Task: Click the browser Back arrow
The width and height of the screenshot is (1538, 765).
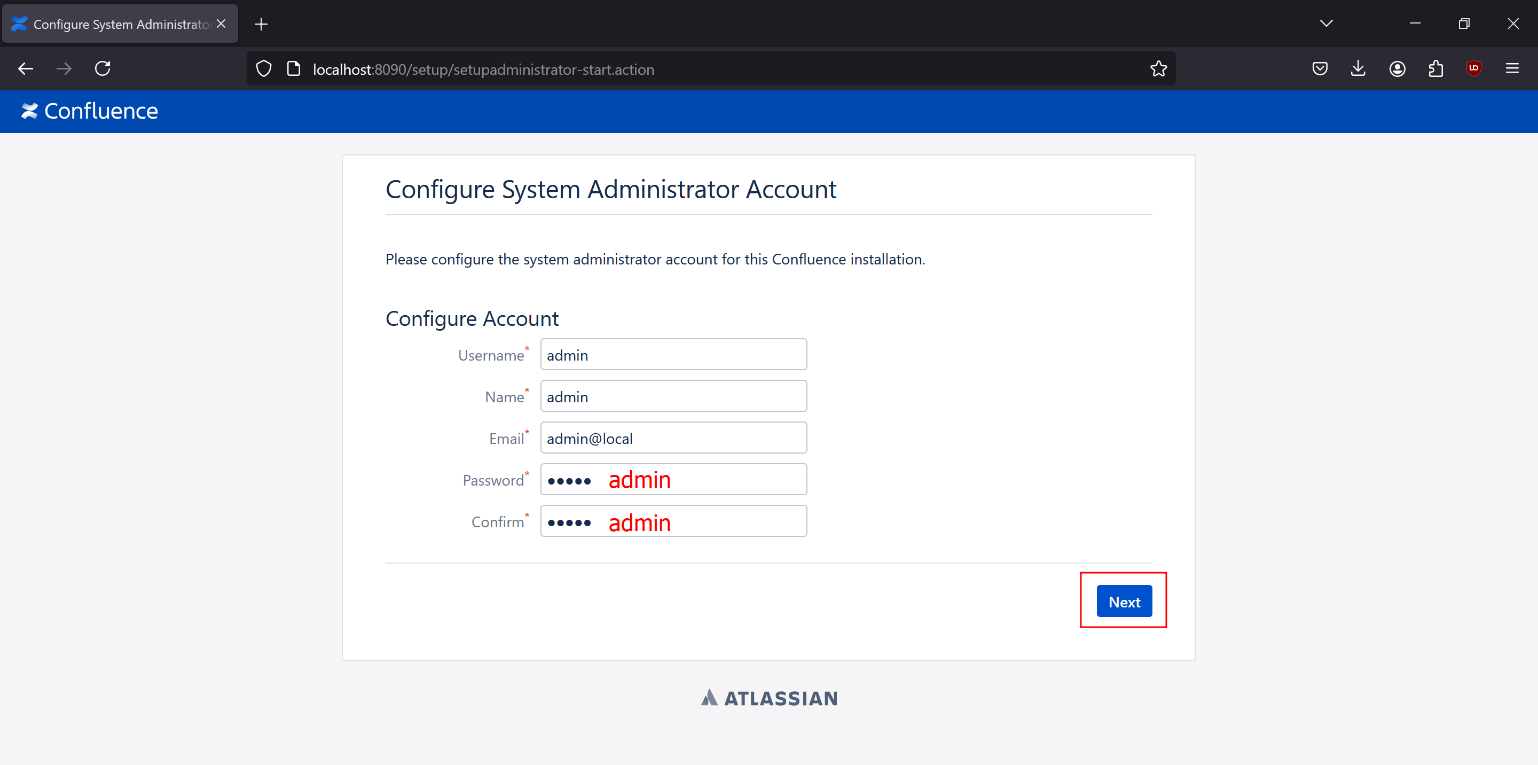Action: coord(26,69)
